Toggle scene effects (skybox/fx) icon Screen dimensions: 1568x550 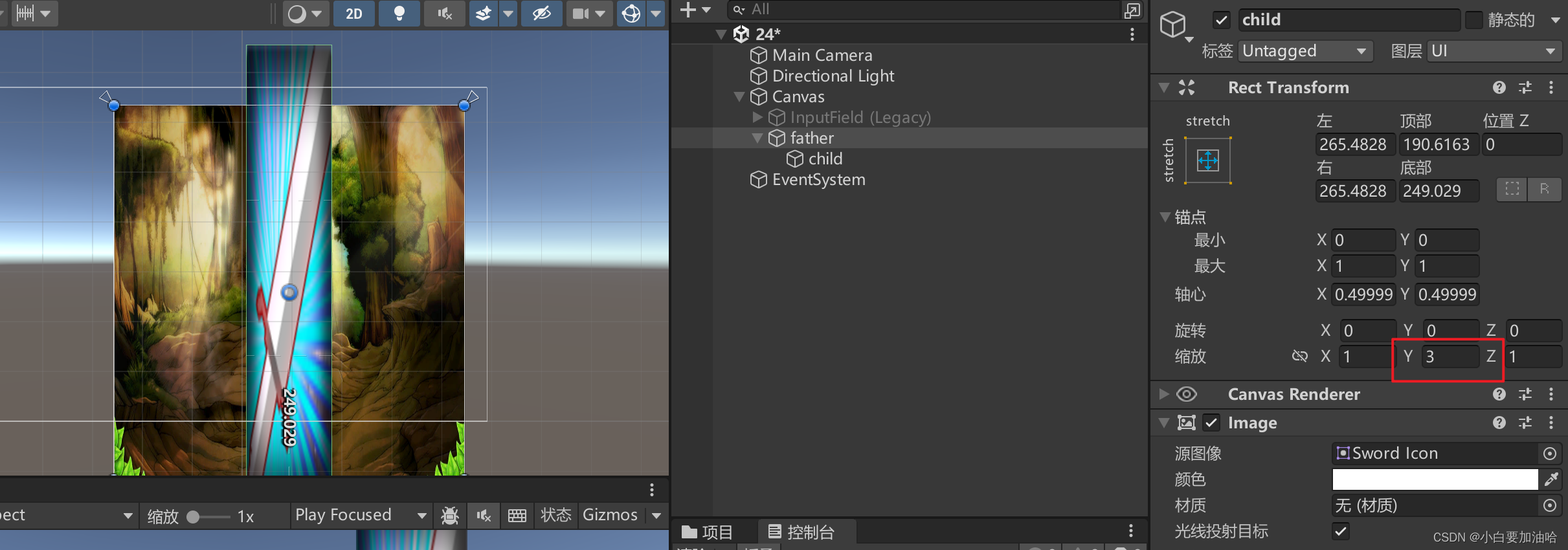tap(484, 14)
